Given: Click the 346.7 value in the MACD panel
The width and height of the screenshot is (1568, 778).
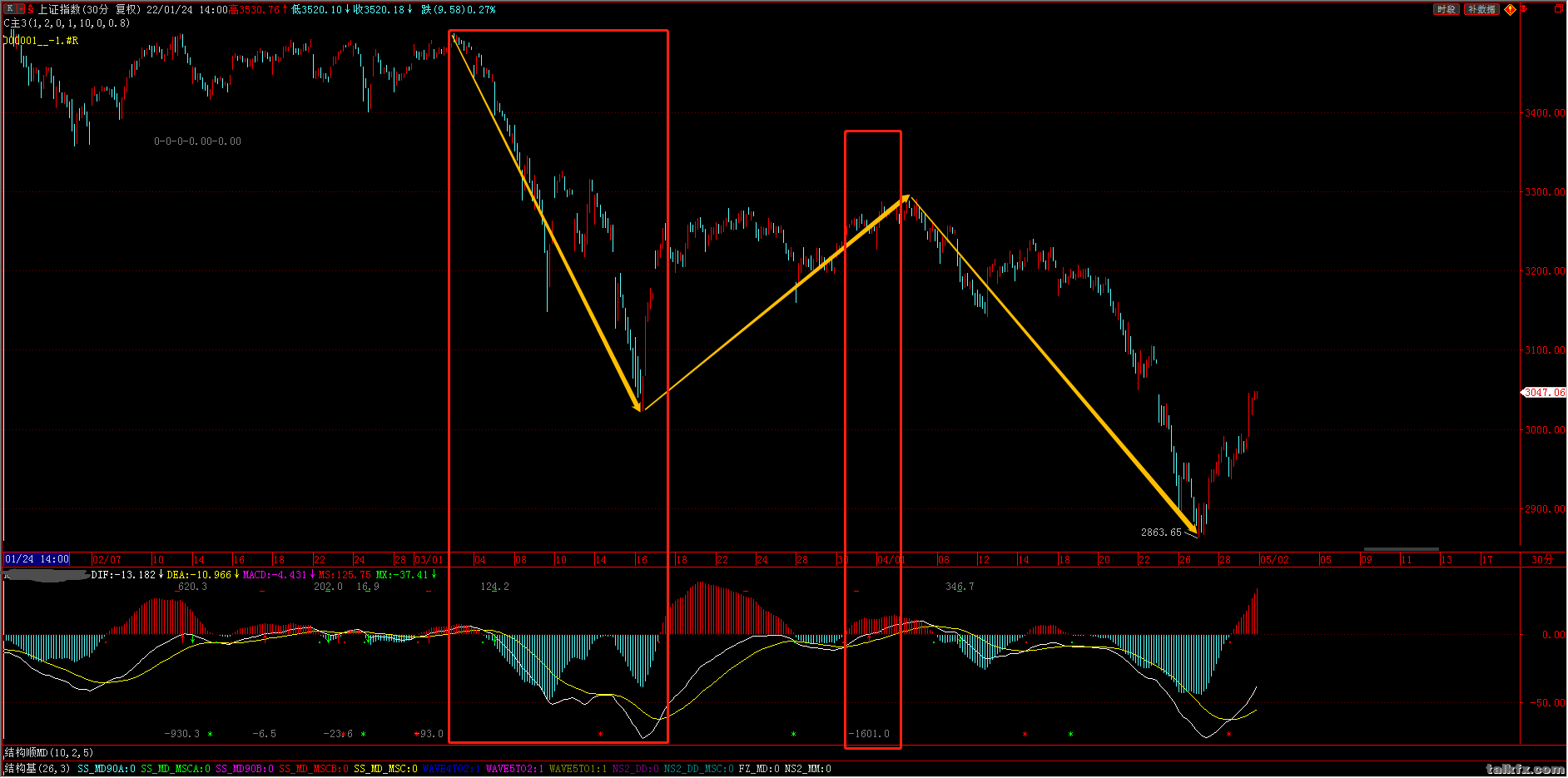Looking at the screenshot, I should [x=960, y=587].
